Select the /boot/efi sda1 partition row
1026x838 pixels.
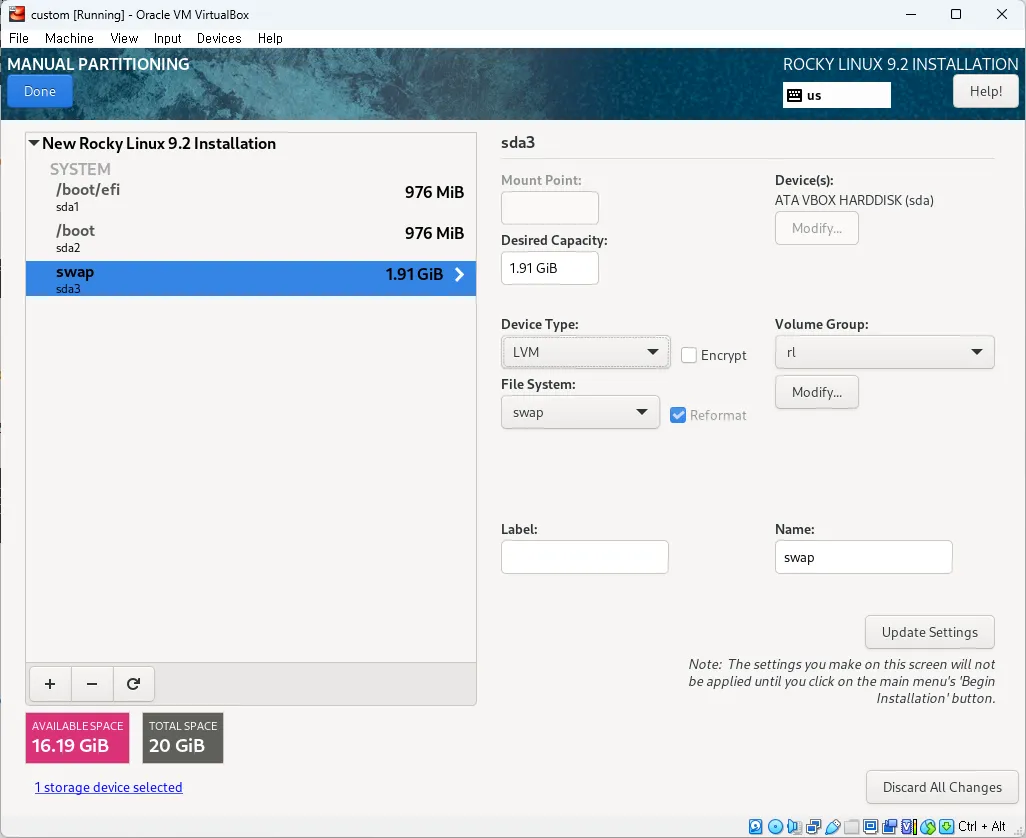[251, 197]
